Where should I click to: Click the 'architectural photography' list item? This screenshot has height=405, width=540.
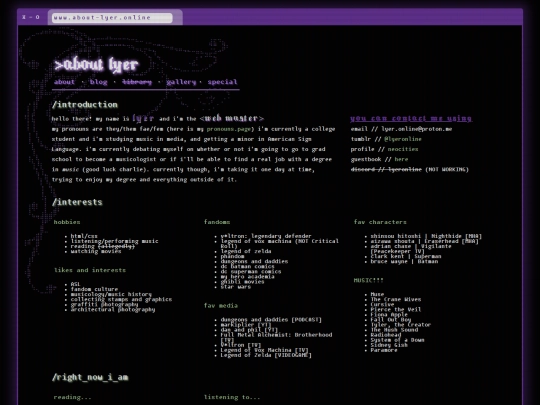(113, 310)
